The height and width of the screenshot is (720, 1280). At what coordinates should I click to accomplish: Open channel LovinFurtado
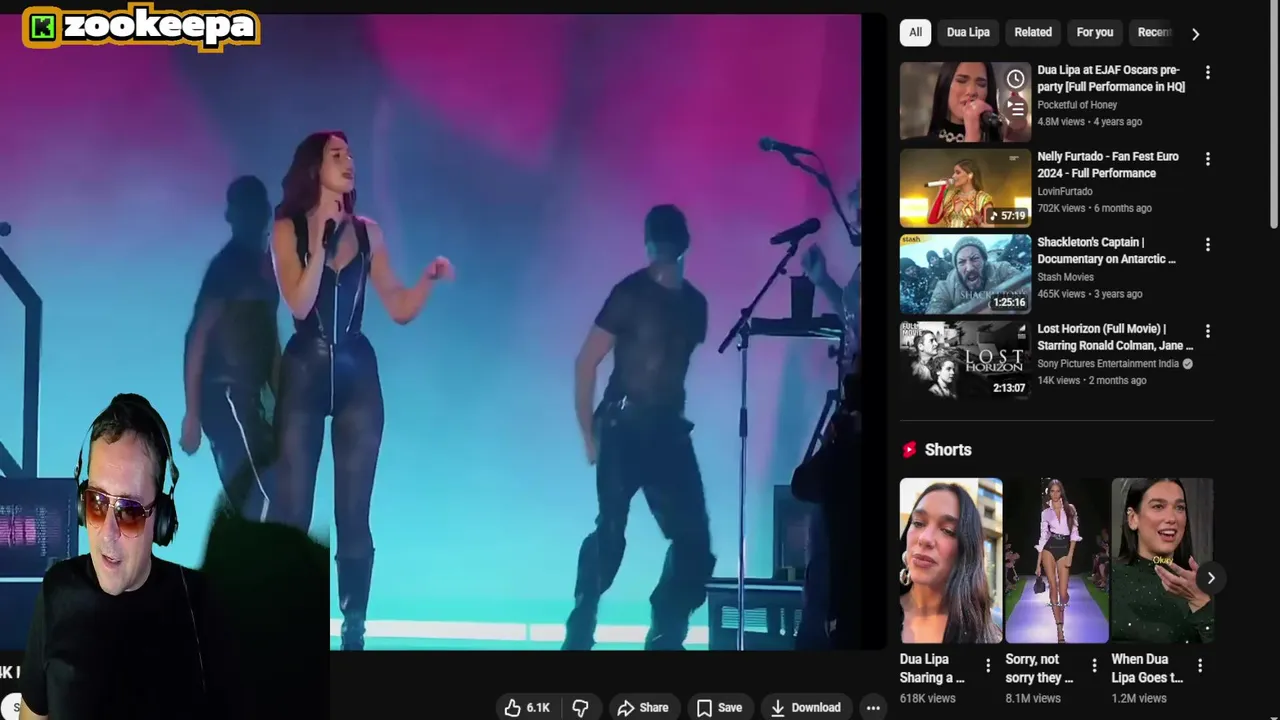tap(1064, 191)
